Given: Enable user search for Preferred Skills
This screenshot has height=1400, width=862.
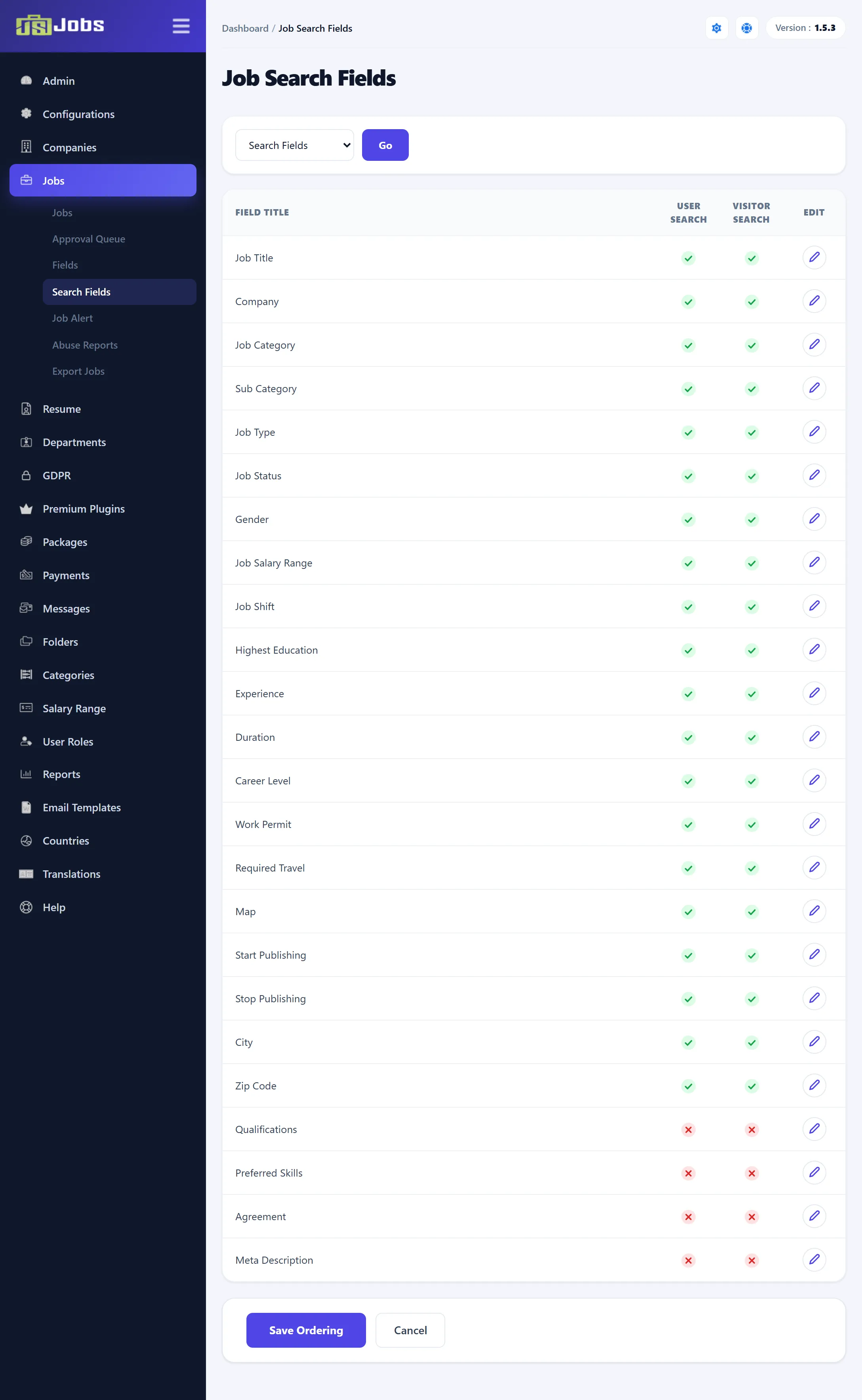Looking at the screenshot, I should coord(688,1173).
